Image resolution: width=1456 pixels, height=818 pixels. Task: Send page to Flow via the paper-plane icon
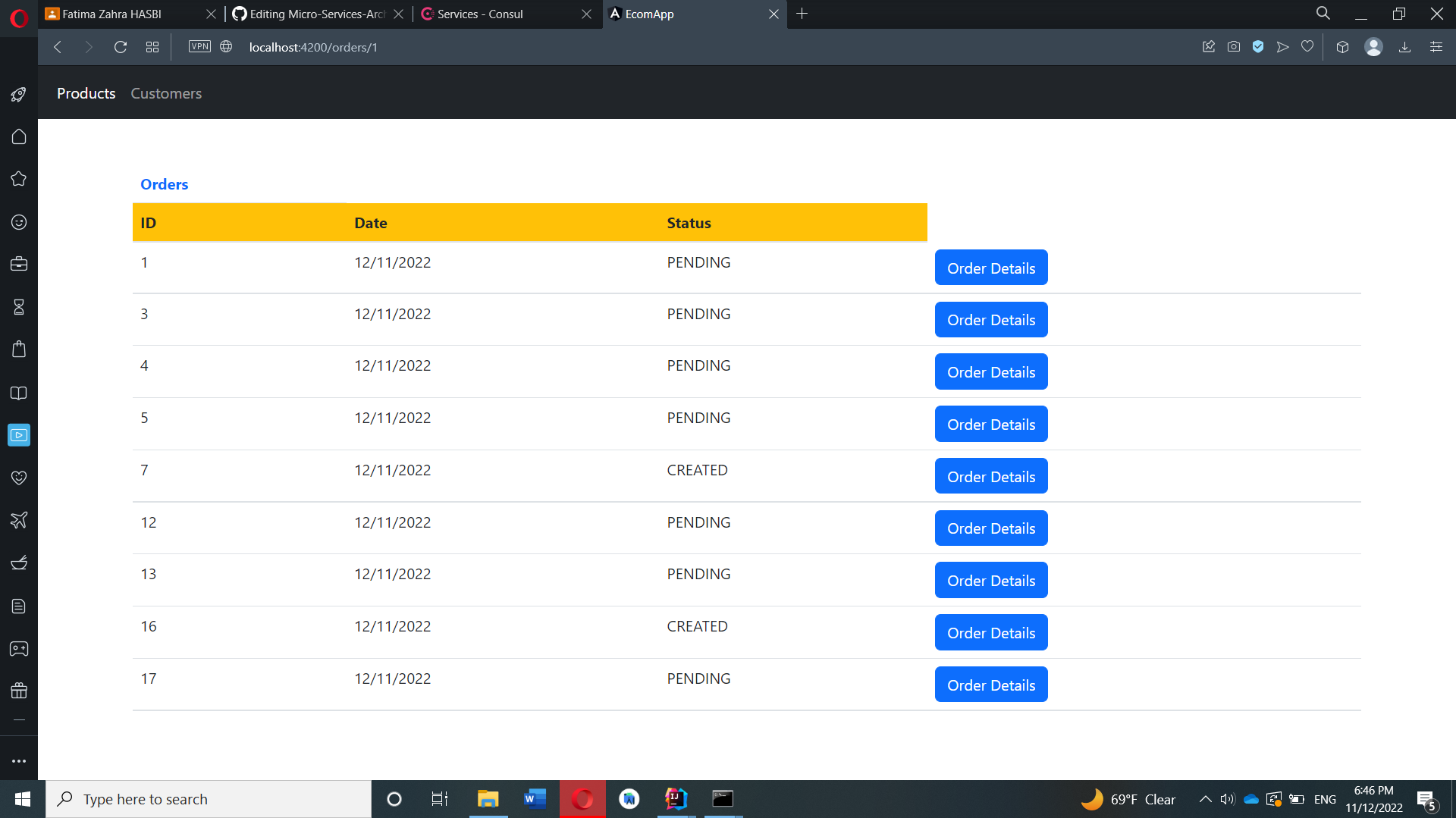pos(1282,46)
